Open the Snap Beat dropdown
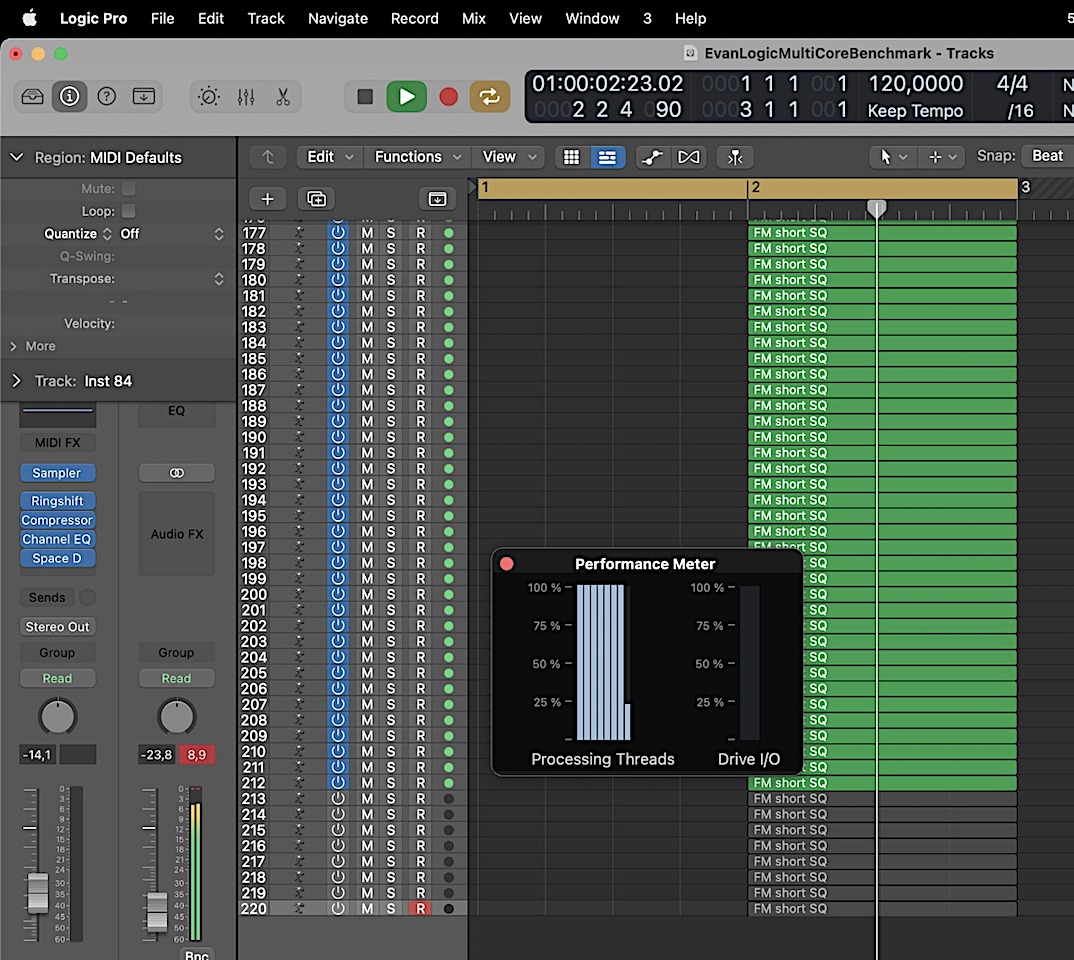 click(1047, 156)
